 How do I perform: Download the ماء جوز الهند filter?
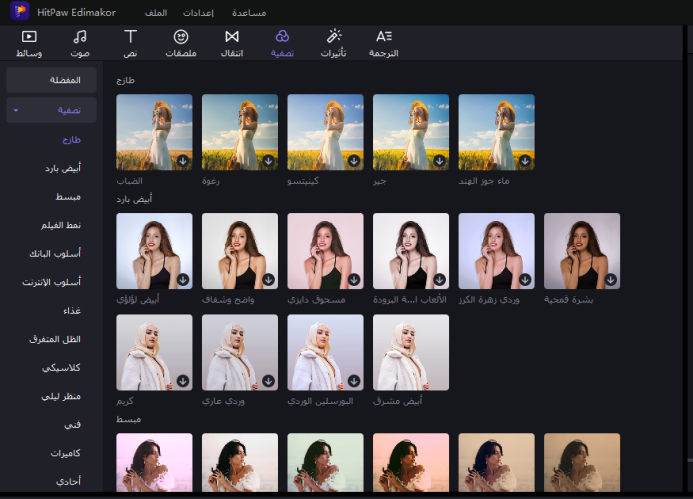525,161
